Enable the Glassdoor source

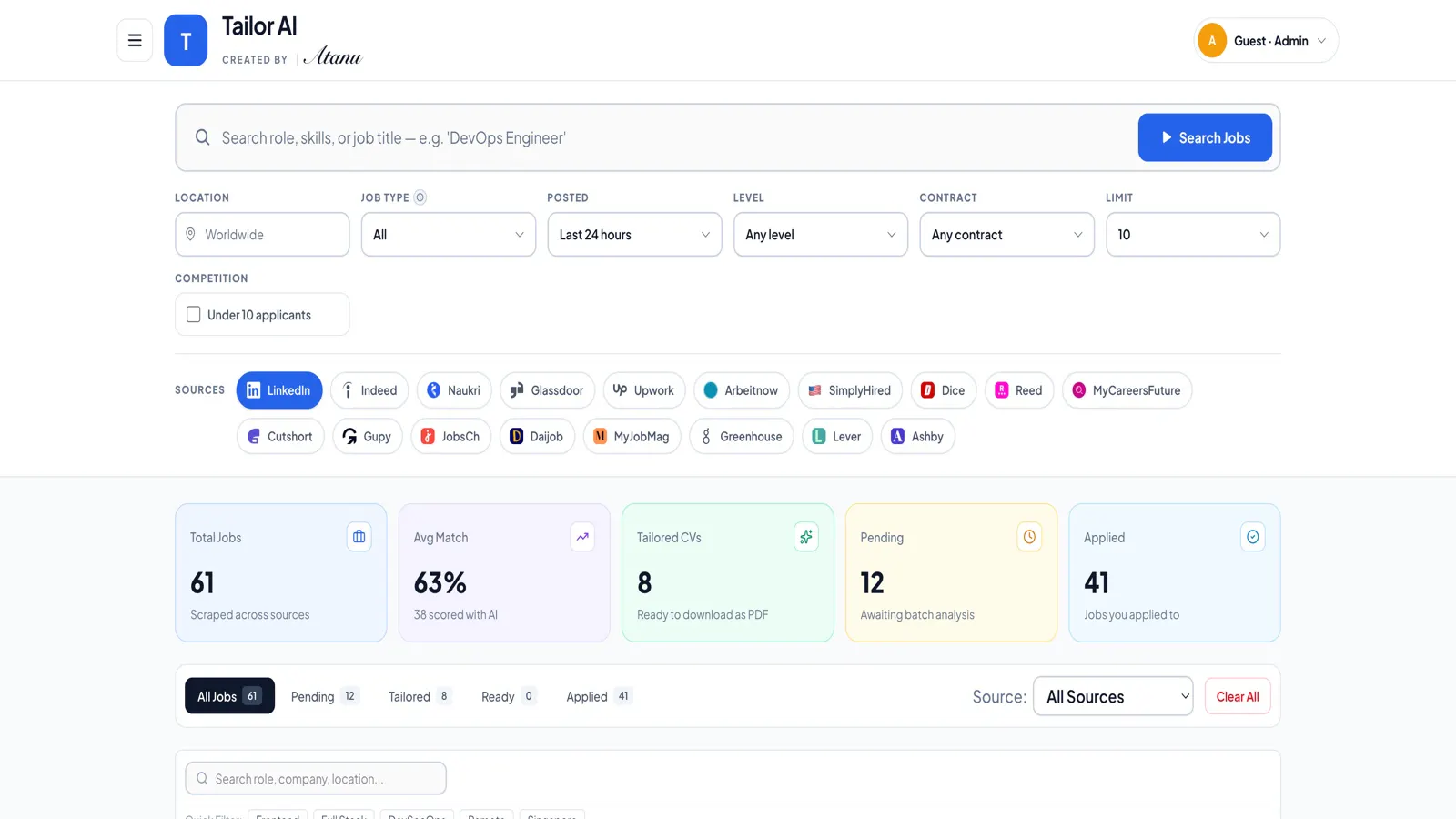tap(547, 390)
